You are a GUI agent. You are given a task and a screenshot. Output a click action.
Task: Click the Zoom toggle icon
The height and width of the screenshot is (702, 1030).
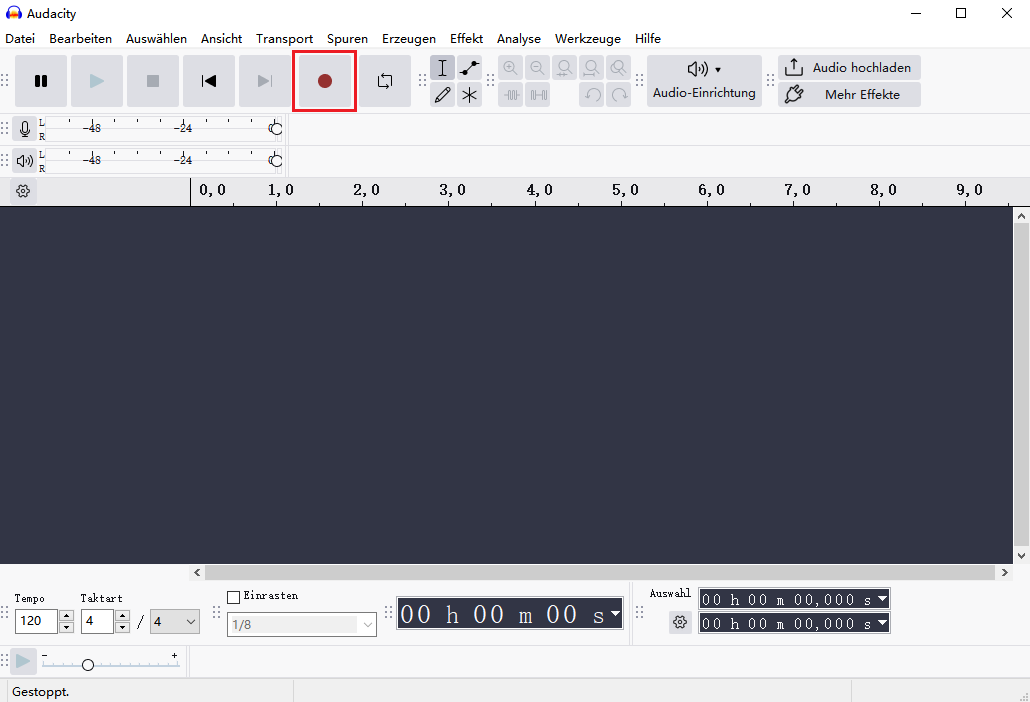pos(618,68)
